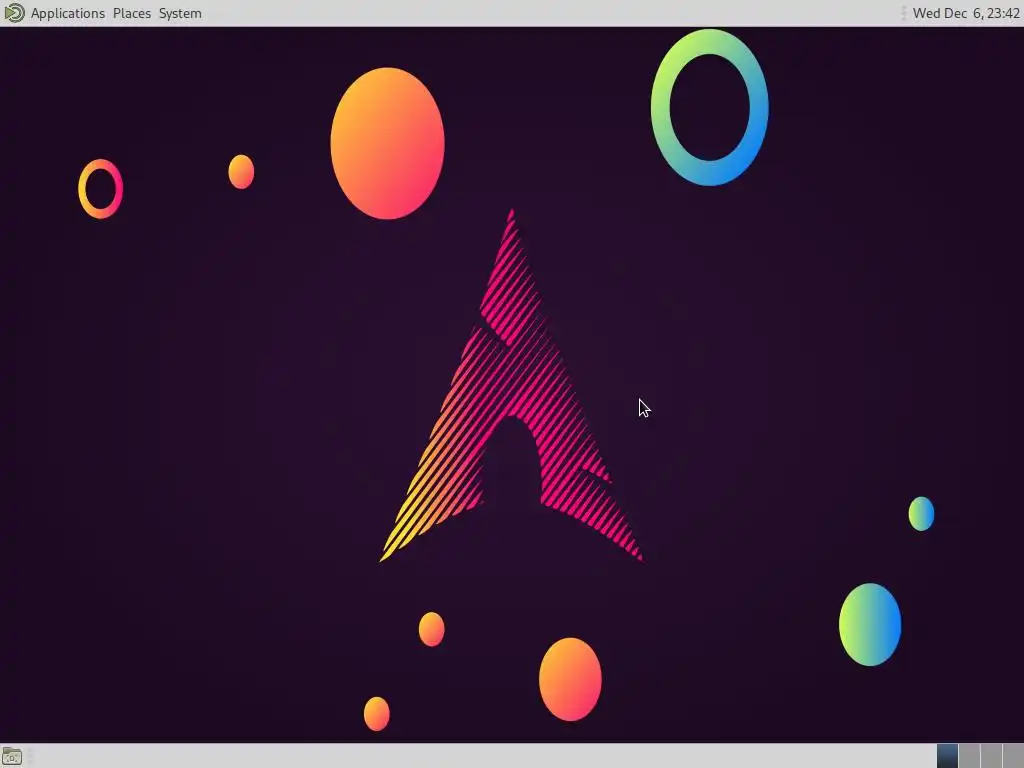Open the System menu
Viewport: 1024px width, 768px height.
(x=180, y=13)
